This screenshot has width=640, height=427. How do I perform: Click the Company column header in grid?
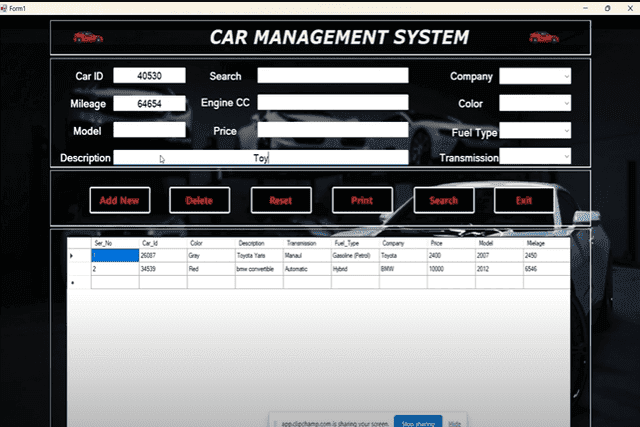[403, 243]
